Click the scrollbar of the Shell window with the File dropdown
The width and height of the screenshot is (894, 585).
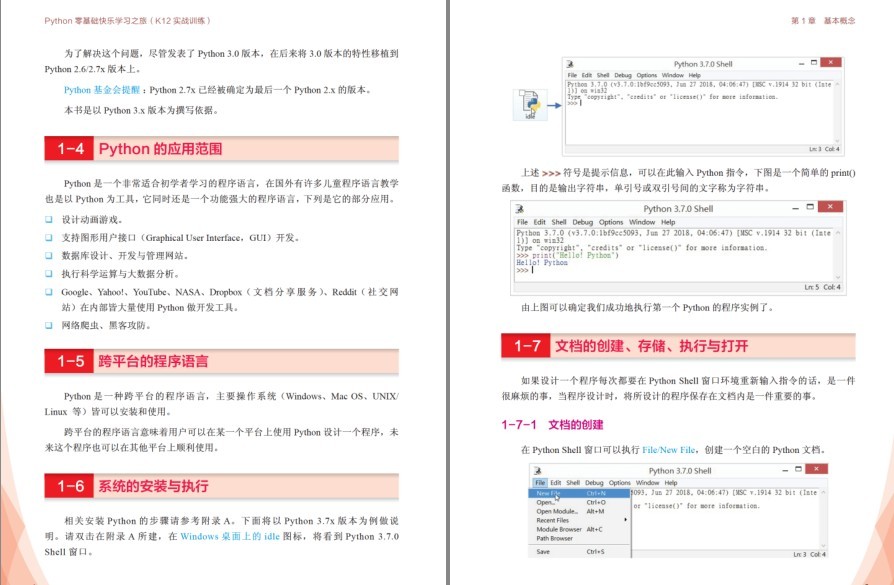point(823,518)
